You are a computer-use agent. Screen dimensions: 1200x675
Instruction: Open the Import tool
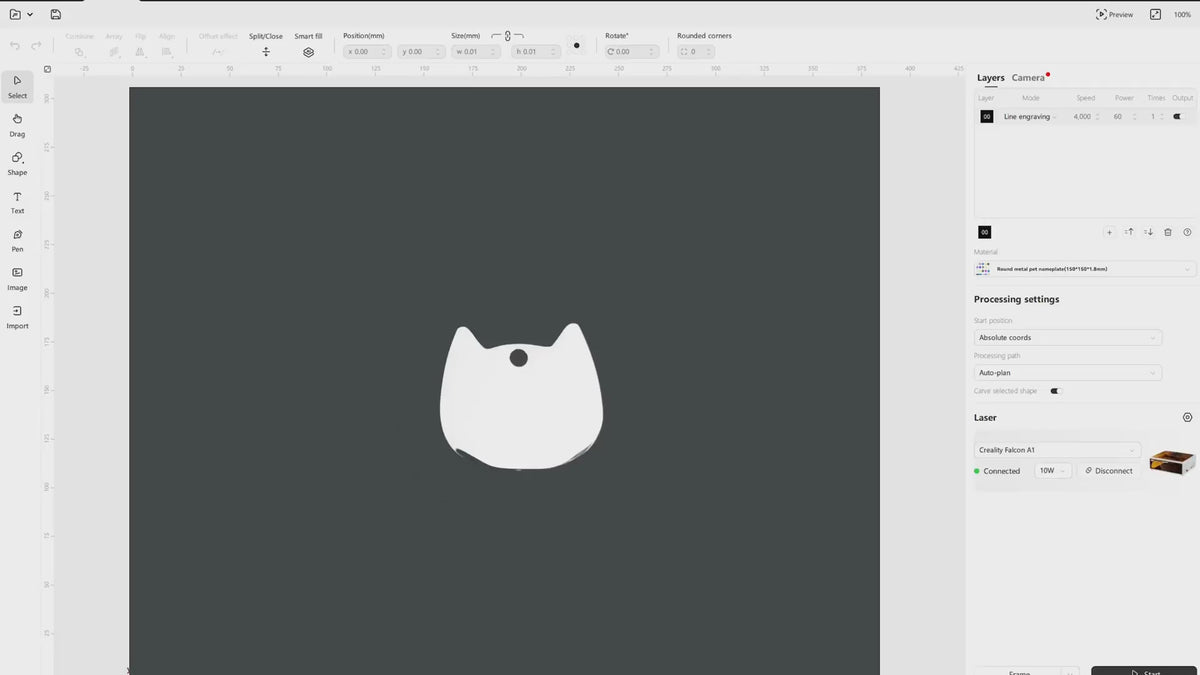pyautogui.click(x=17, y=316)
